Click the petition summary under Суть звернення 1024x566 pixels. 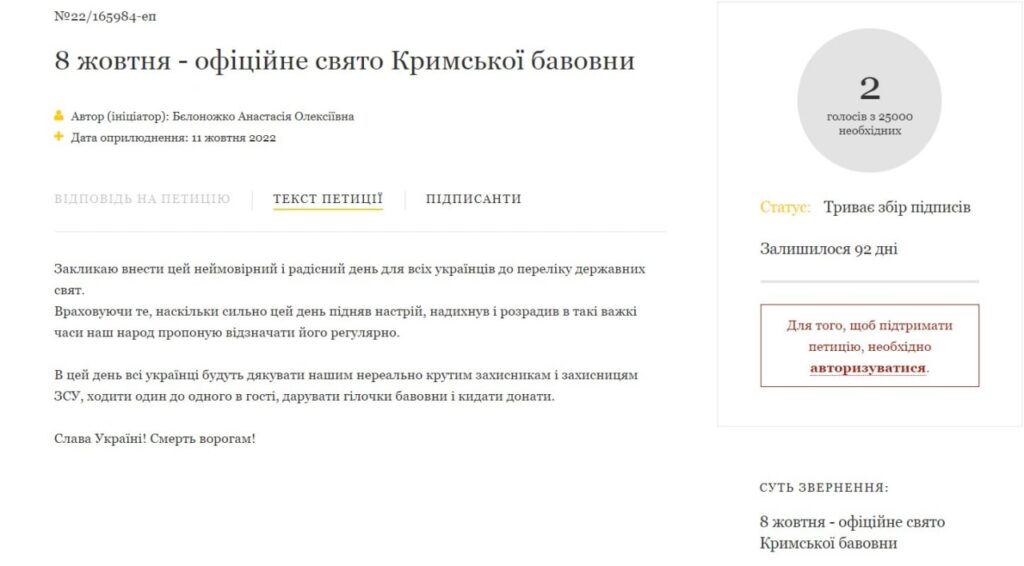[x=852, y=532]
